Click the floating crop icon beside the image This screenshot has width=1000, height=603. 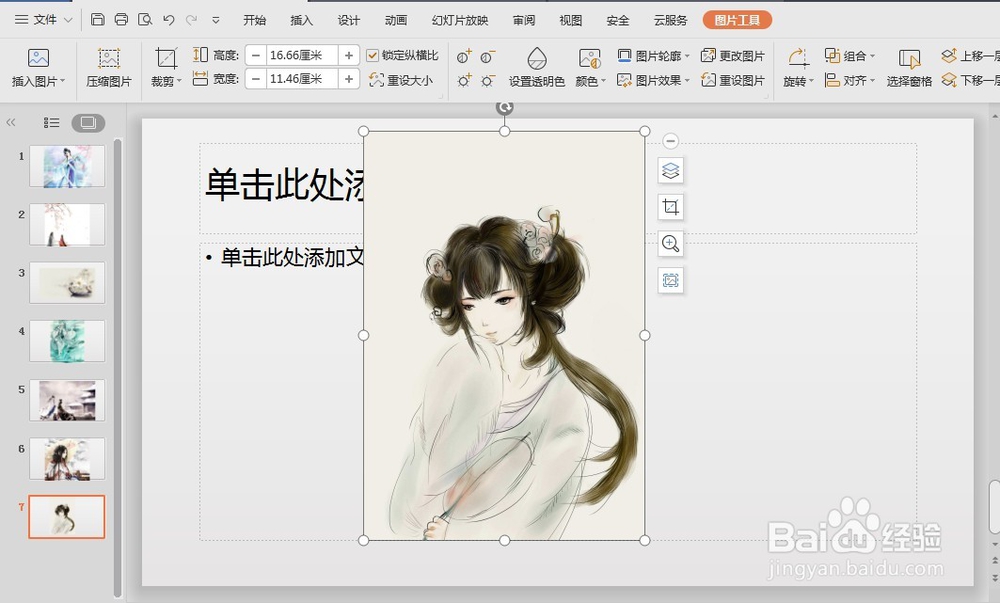pyautogui.click(x=670, y=207)
